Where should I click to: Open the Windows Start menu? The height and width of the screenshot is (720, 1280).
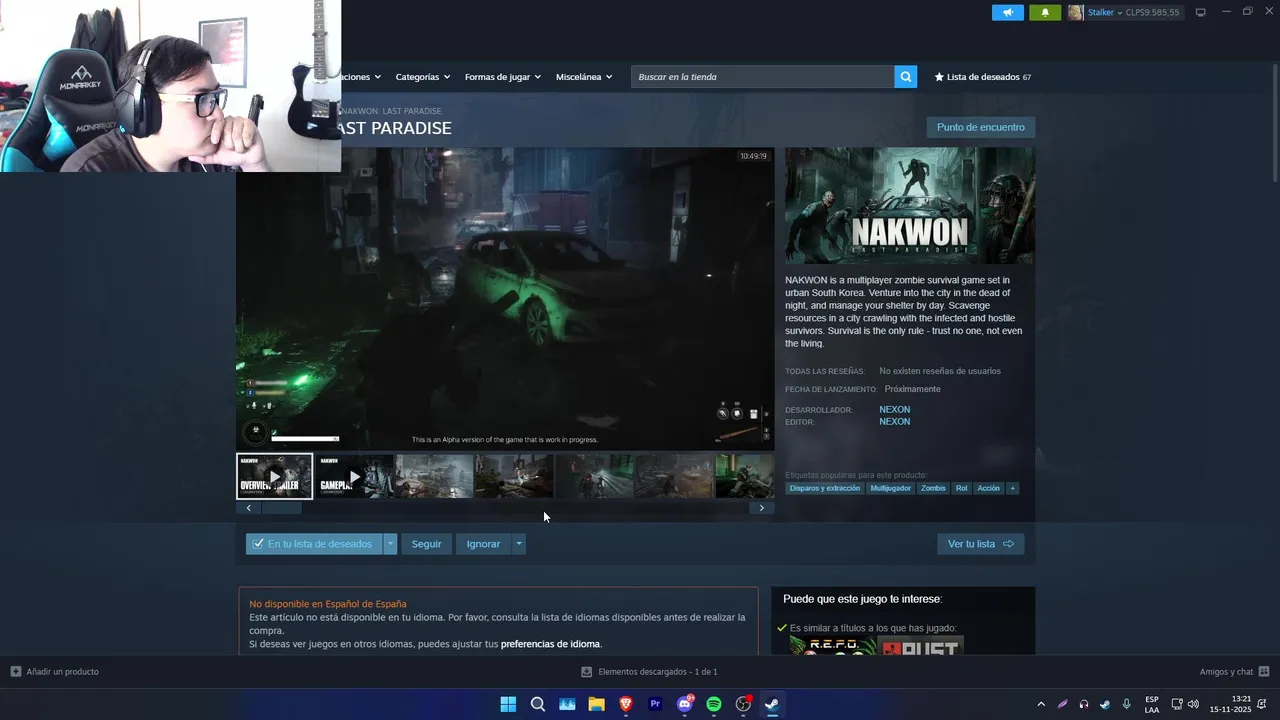click(x=508, y=704)
